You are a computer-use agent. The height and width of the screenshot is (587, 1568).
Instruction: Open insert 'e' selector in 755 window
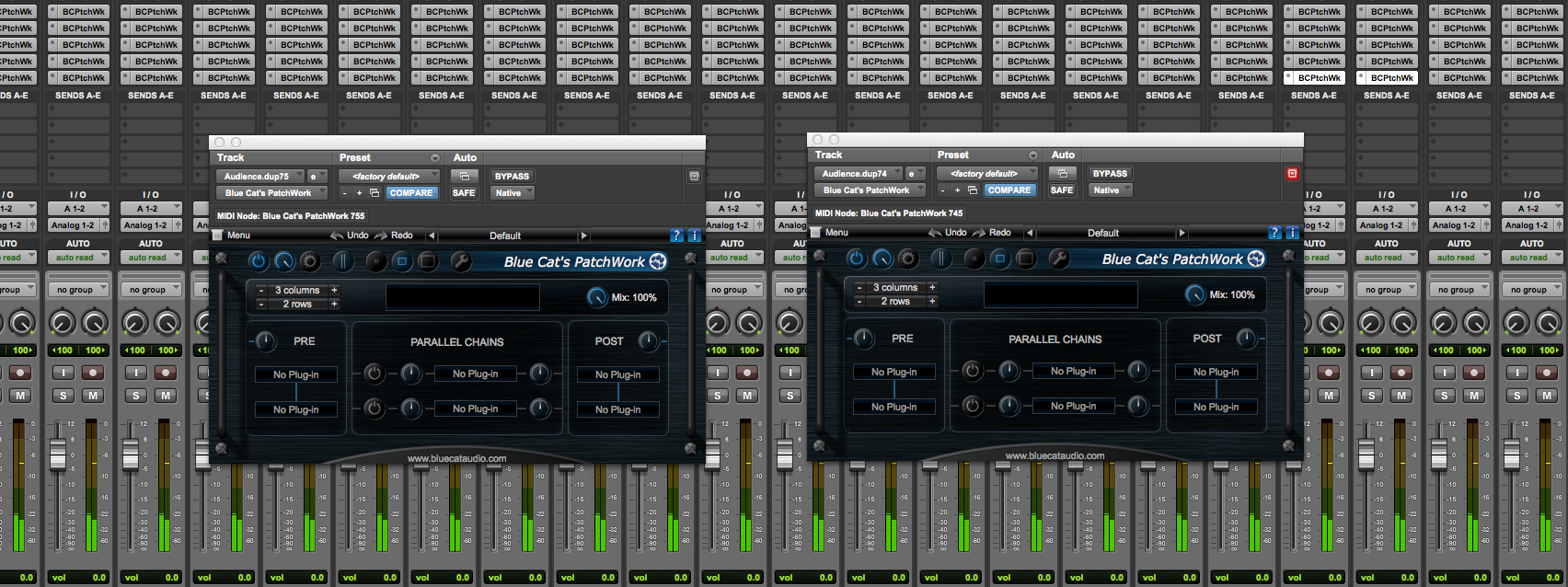(x=317, y=177)
